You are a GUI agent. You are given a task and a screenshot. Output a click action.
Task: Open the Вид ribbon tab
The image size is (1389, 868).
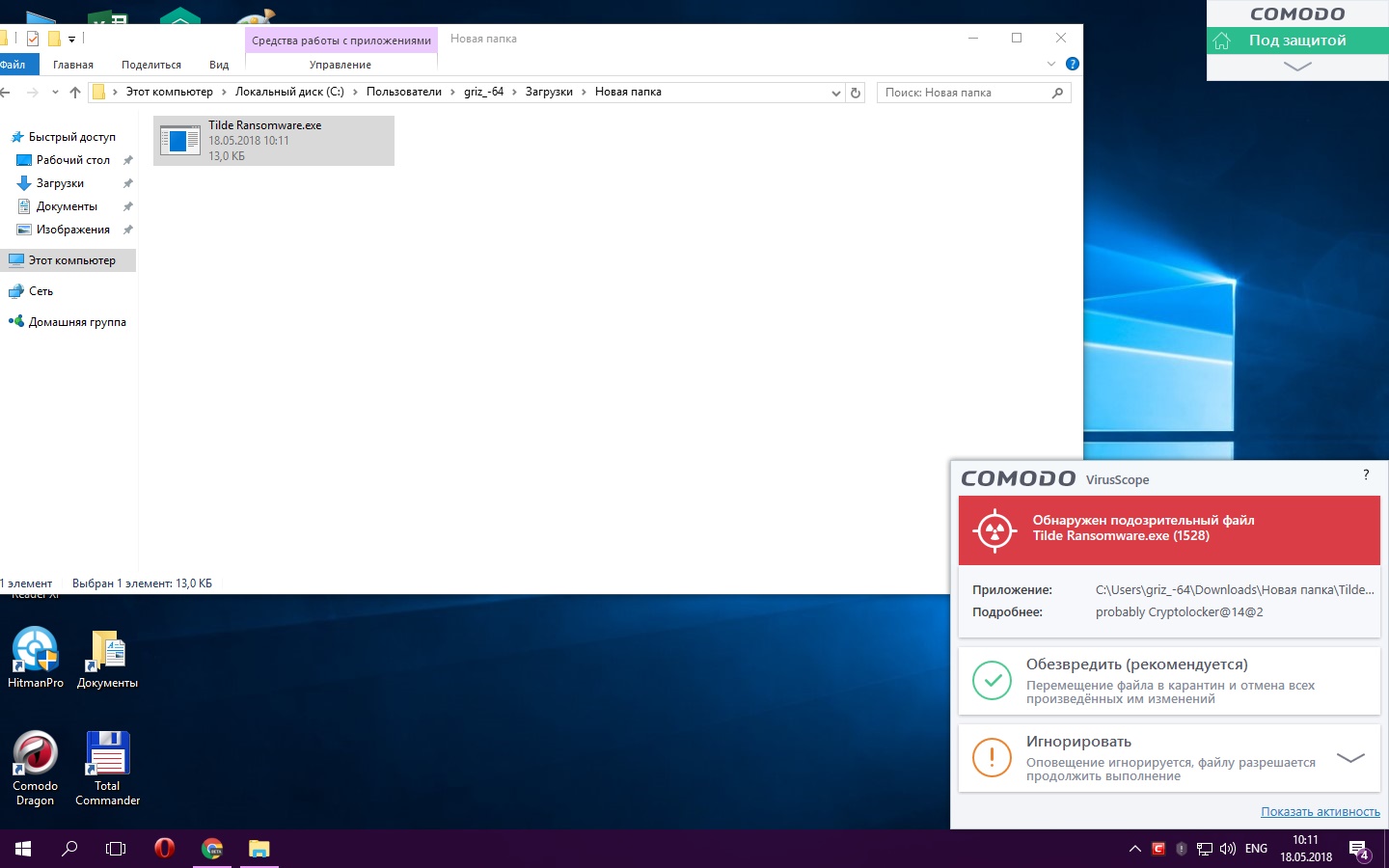coord(219,65)
